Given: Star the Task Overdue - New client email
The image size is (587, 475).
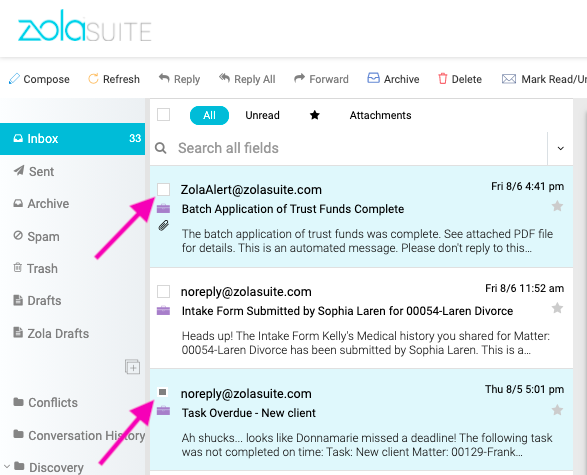Looking at the screenshot, I should click(x=557, y=410).
